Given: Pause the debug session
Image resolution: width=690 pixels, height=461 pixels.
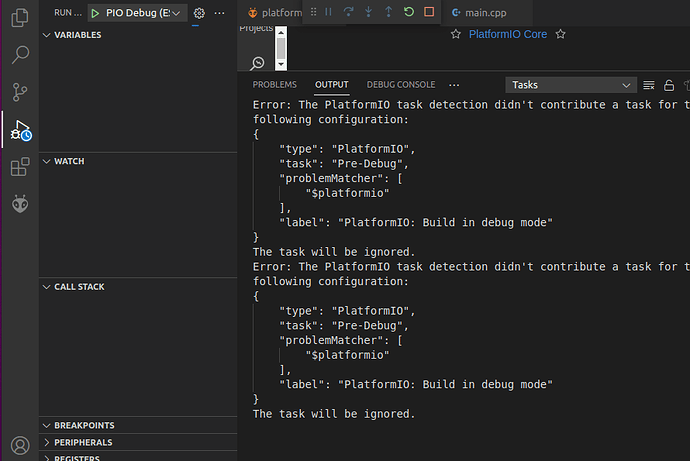Looking at the screenshot, I should [x=328, y=12].
